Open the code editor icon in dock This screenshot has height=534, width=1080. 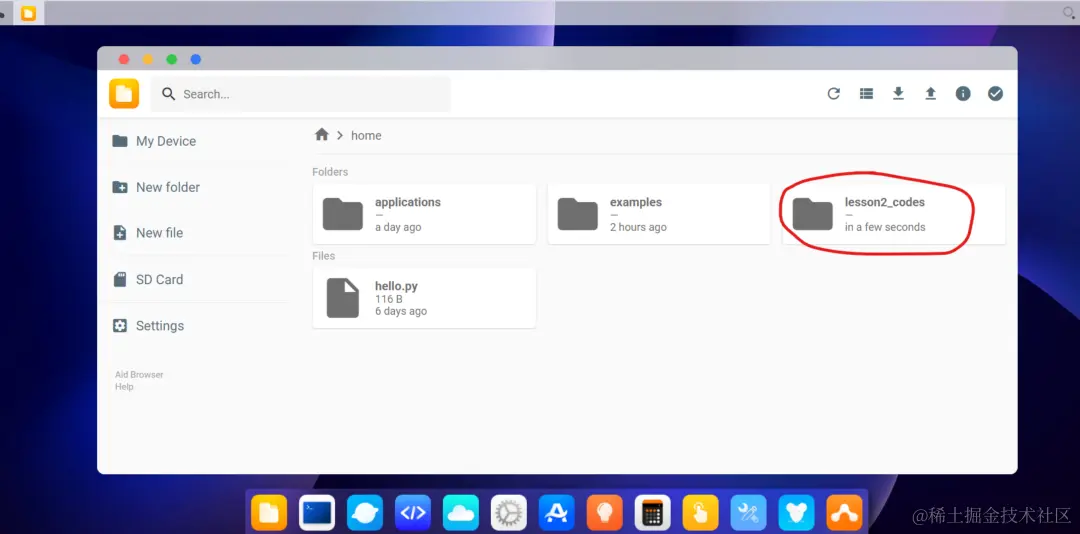413,513
